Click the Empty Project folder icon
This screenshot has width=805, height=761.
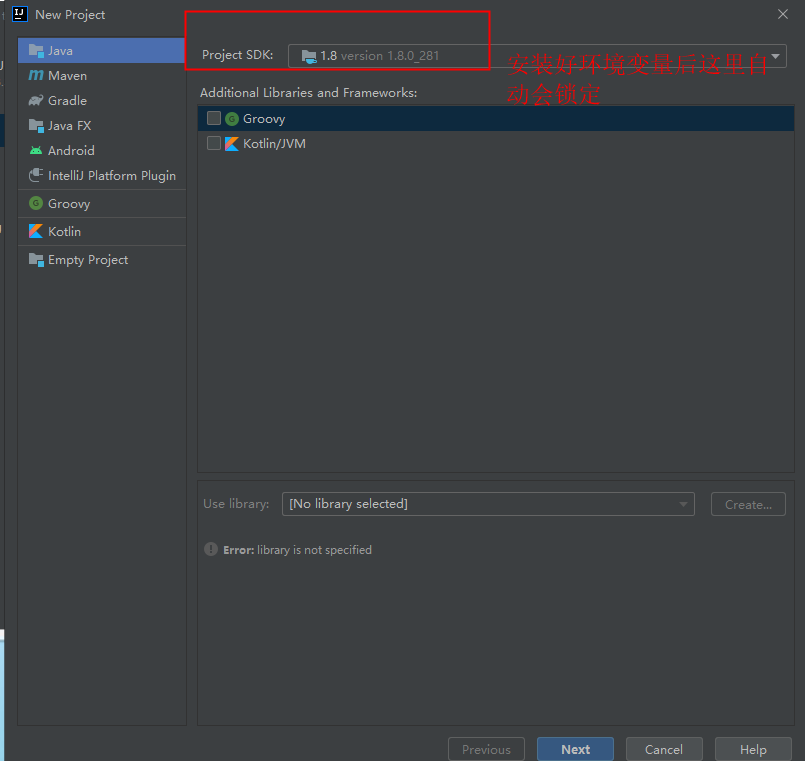click(x=36, y=260)
